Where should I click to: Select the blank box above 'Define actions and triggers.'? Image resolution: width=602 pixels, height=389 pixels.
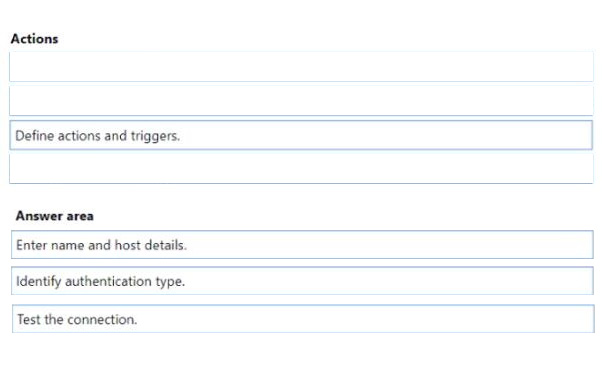coord(301,101)
